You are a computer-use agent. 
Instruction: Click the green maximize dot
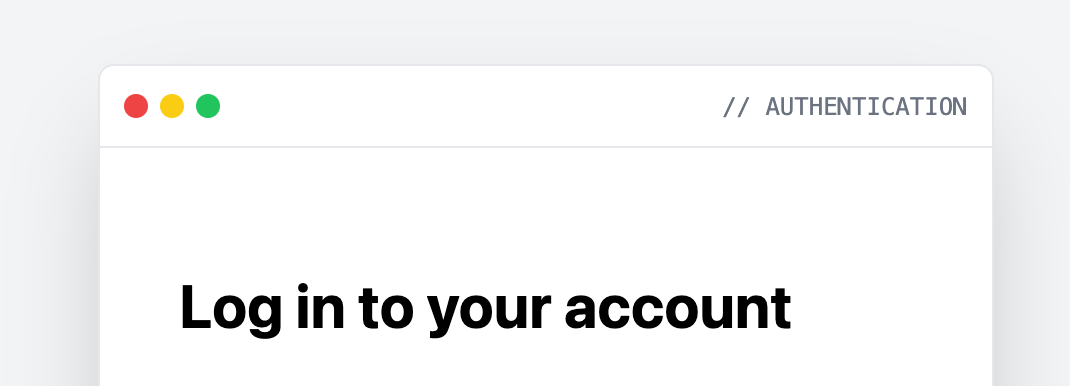click(x=208, y=106)
